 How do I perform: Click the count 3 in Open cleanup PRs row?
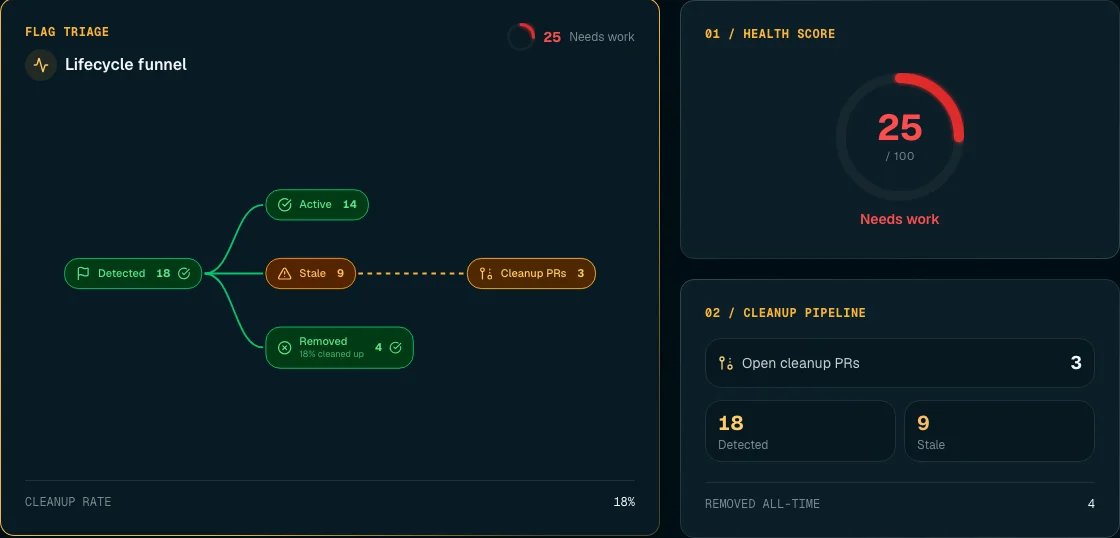1076,363
